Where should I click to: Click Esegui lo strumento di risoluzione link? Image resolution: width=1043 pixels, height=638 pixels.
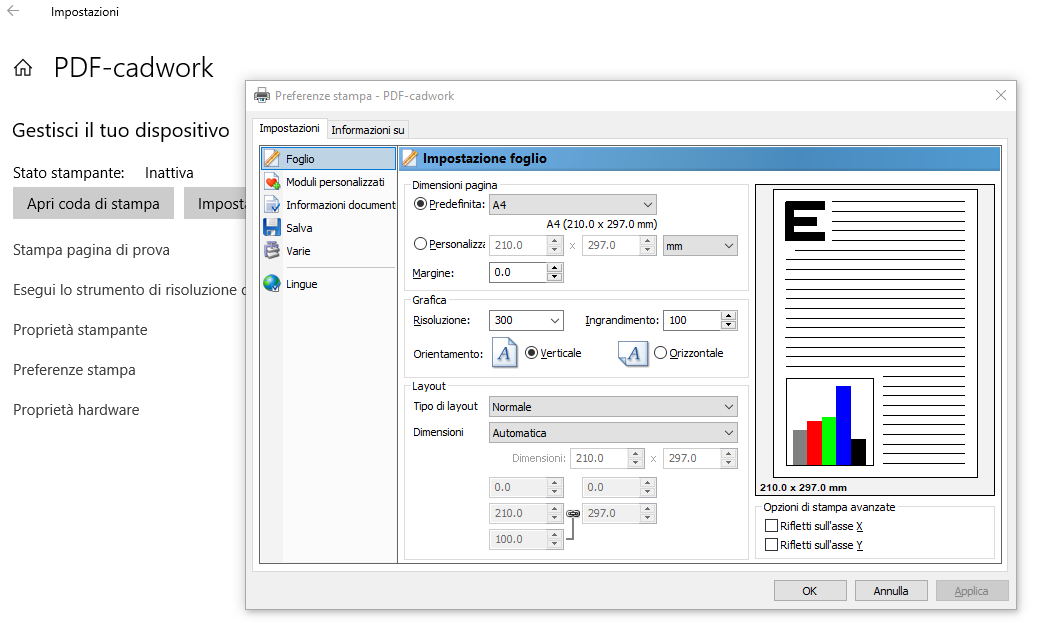[129, 289]
